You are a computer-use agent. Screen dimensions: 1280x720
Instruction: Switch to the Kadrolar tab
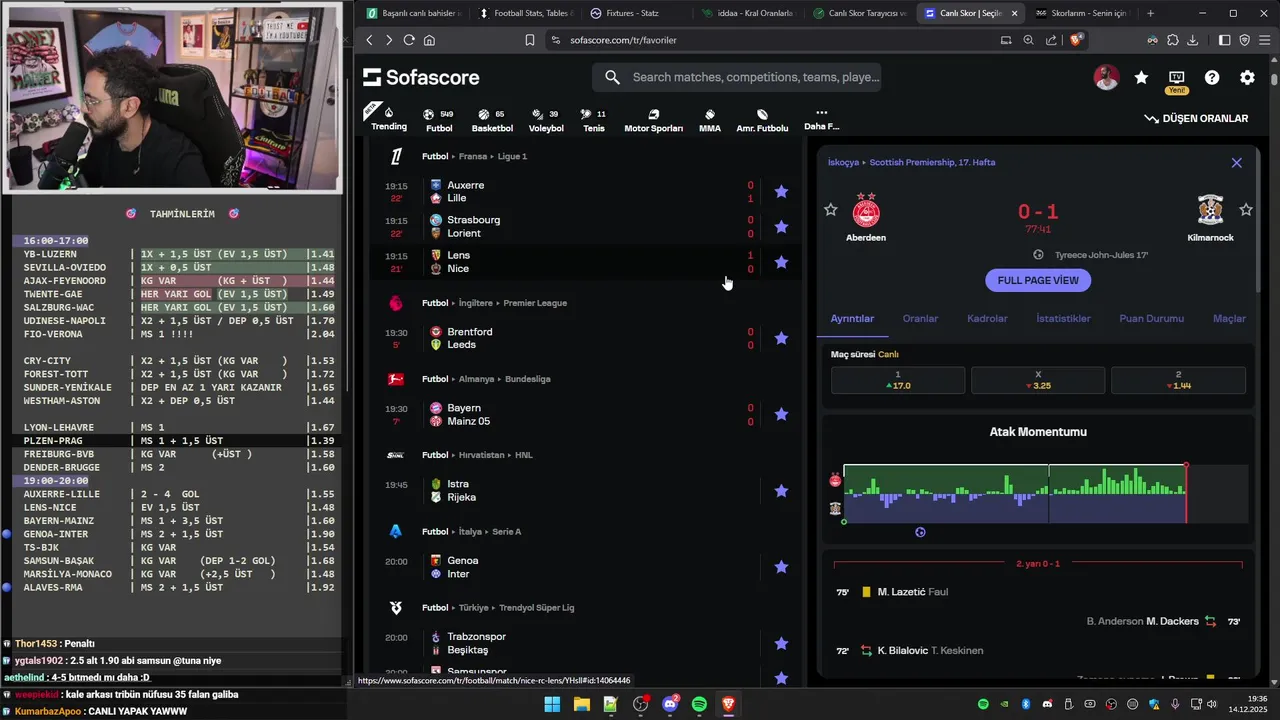[x=987, y=318]
